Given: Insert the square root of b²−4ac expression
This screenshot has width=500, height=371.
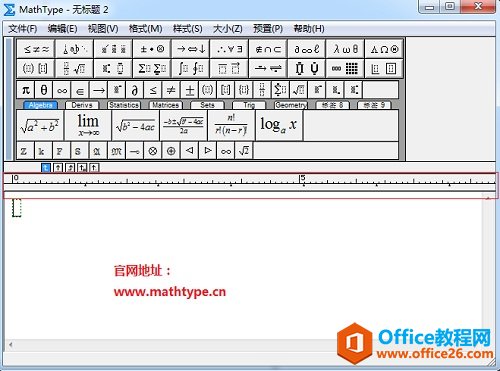Looking at the screenshot, I should (136, 125).
